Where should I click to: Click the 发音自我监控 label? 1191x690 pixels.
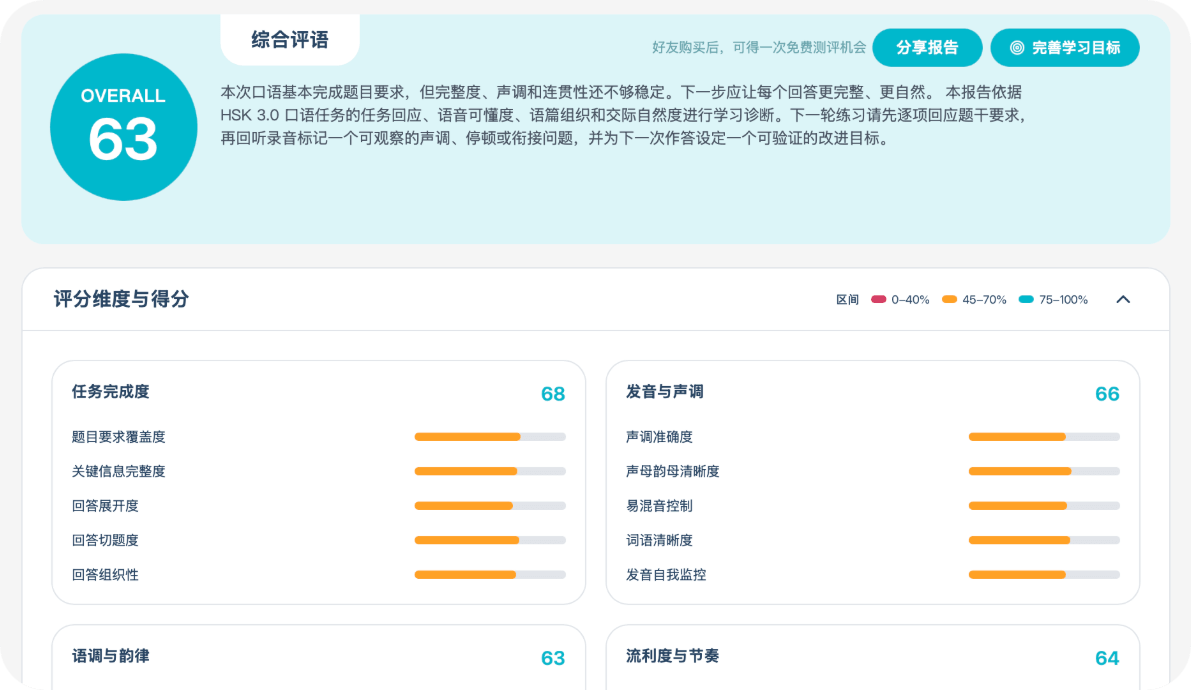665,575
